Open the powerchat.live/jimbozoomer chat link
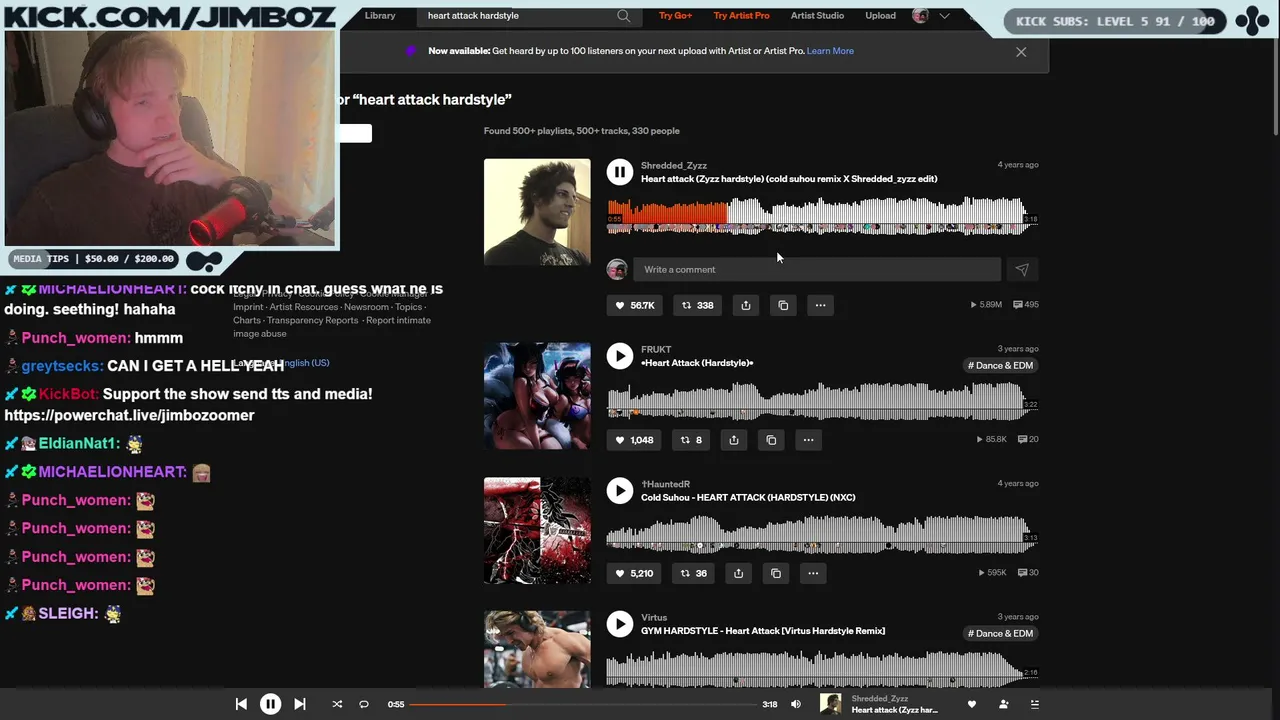The height and width of the screenshot is (720, 1280). [129, 415]
